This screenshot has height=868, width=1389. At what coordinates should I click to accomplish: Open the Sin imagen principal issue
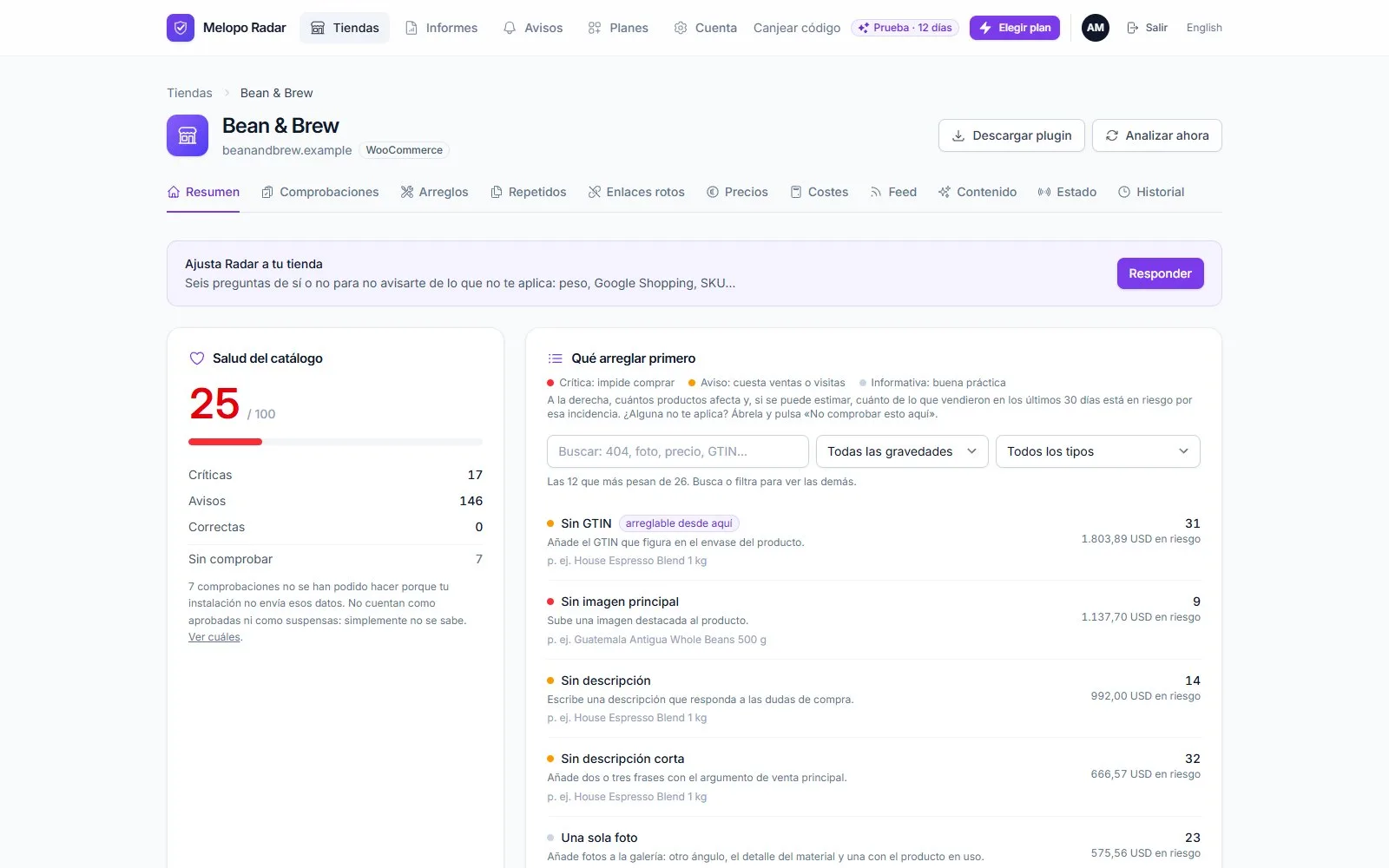(874, 620)
